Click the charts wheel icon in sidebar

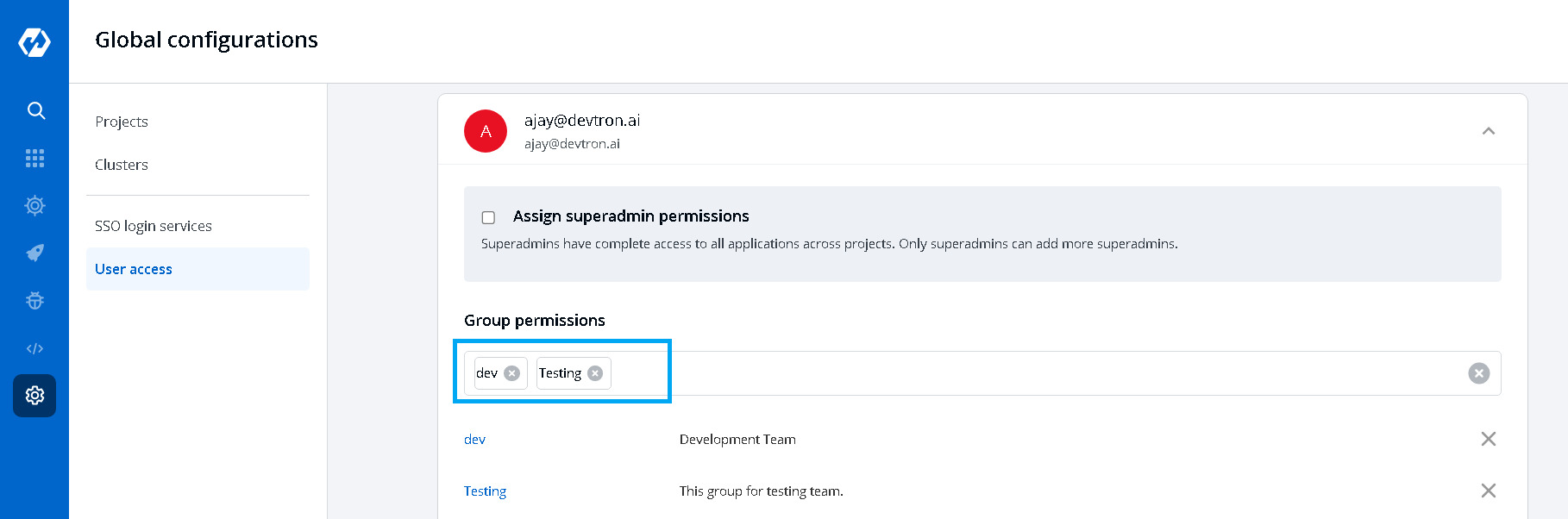pos(35,205)
